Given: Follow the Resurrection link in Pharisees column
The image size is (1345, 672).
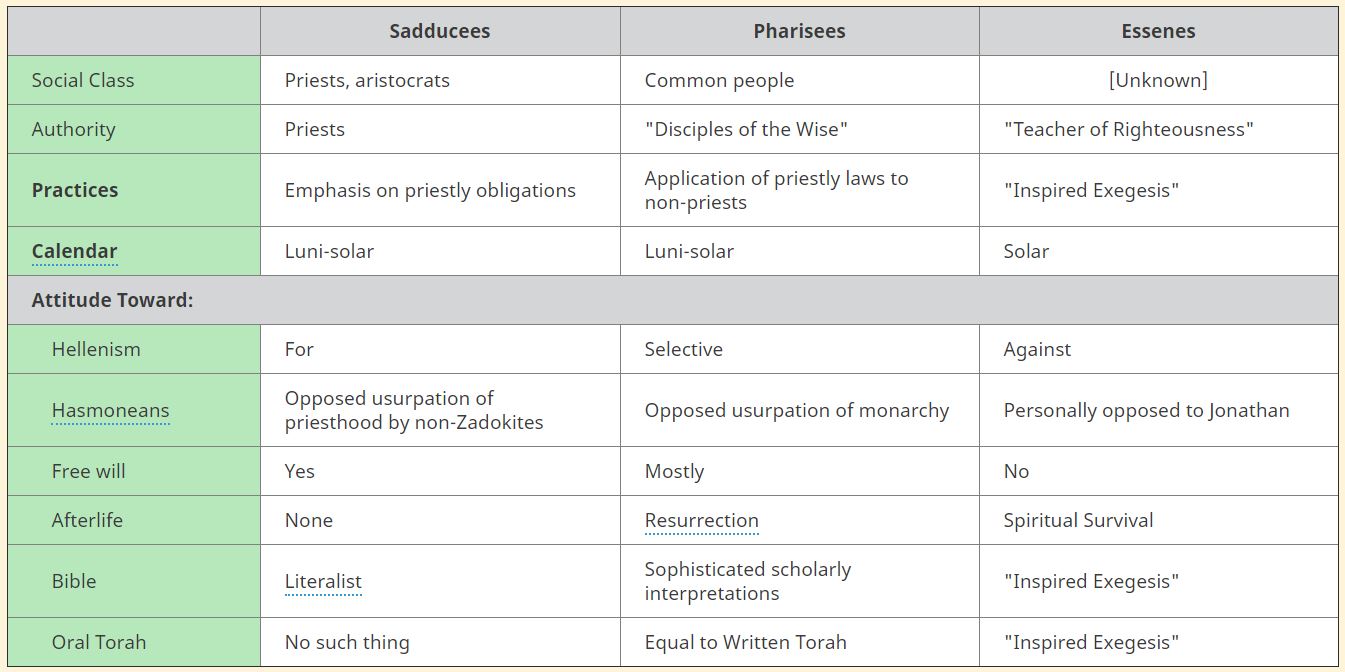Looking at the screenshot, I should pyautogui.click(x=701, y=520).
